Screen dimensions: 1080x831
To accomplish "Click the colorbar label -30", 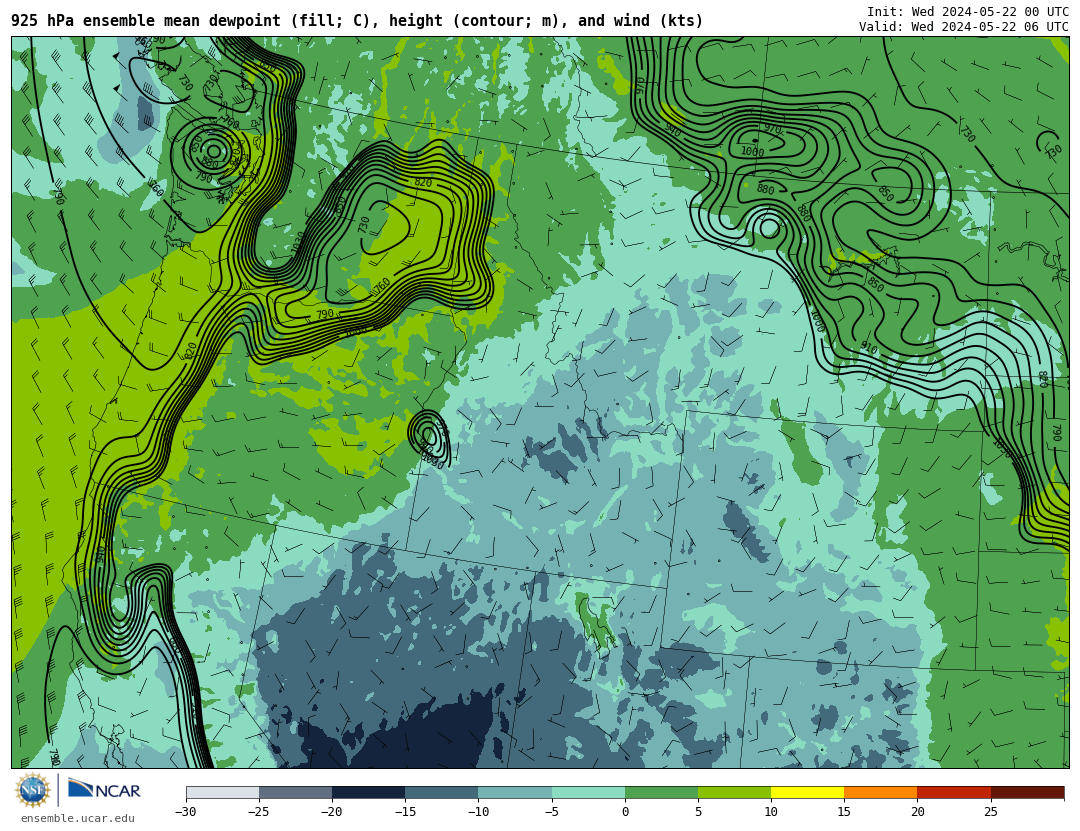I will click(185, 812).
